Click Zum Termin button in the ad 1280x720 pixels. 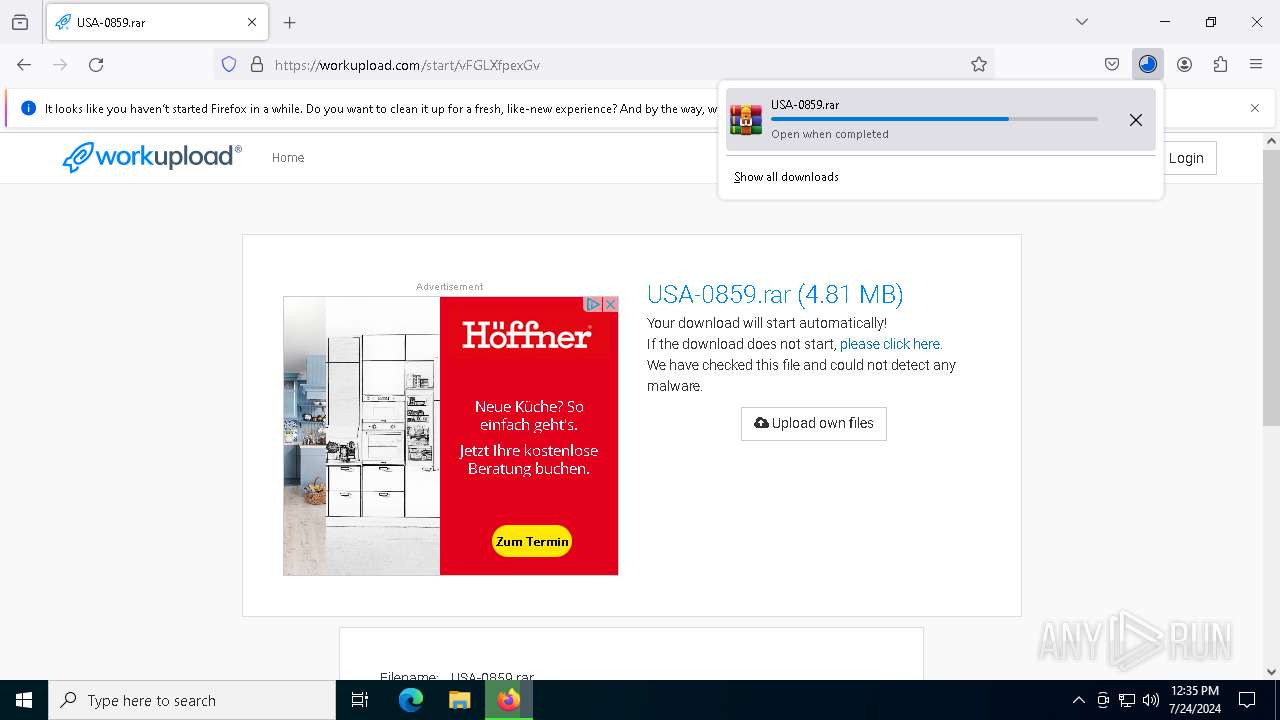[x=532, y=541]
